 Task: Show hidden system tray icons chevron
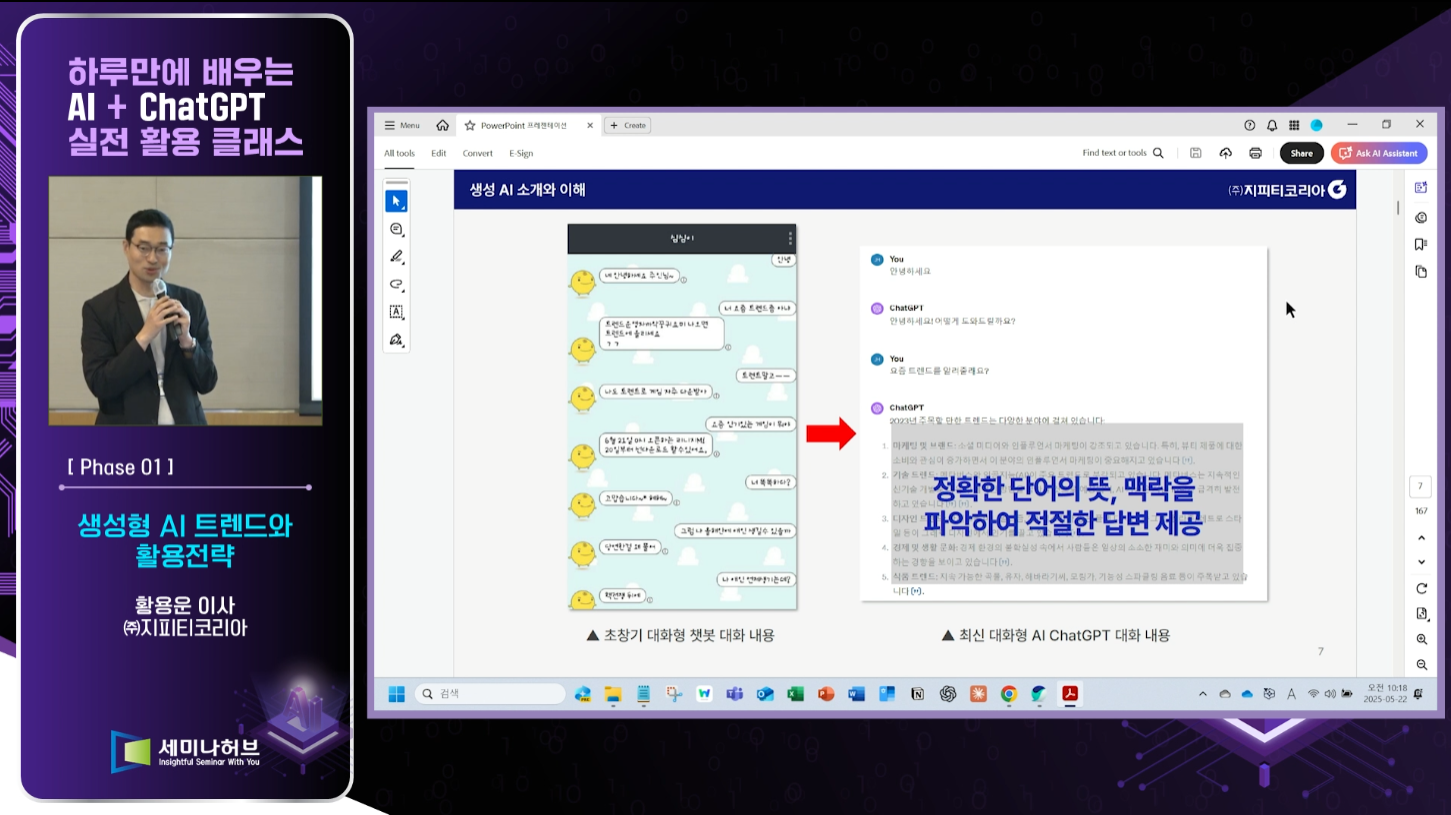pos(1202,694)
